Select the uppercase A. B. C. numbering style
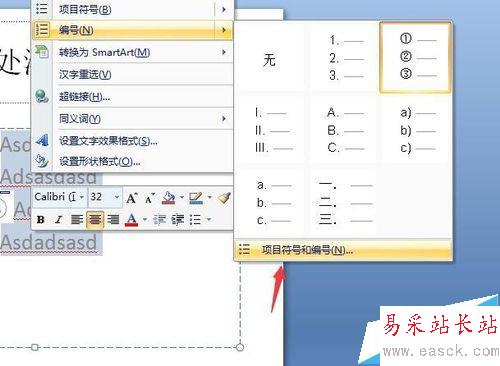This screenshot has width=500, height=366. point(343,130)
